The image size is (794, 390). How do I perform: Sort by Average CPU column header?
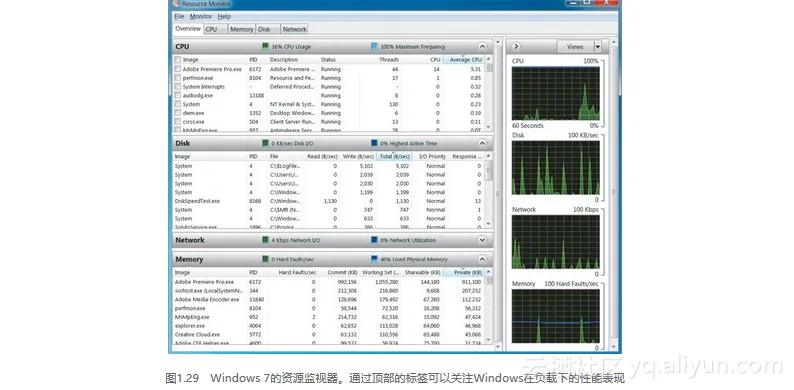click(464, 60)
